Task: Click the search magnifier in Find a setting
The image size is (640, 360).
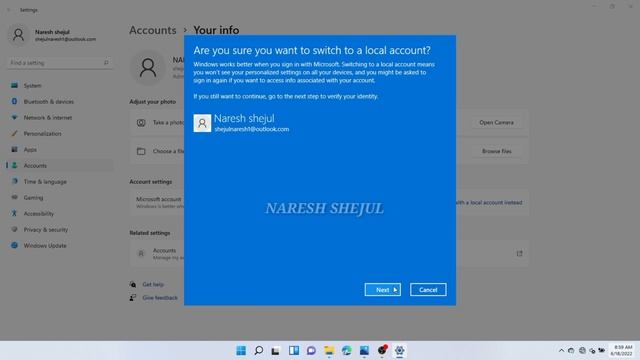Action: point(106,63)
